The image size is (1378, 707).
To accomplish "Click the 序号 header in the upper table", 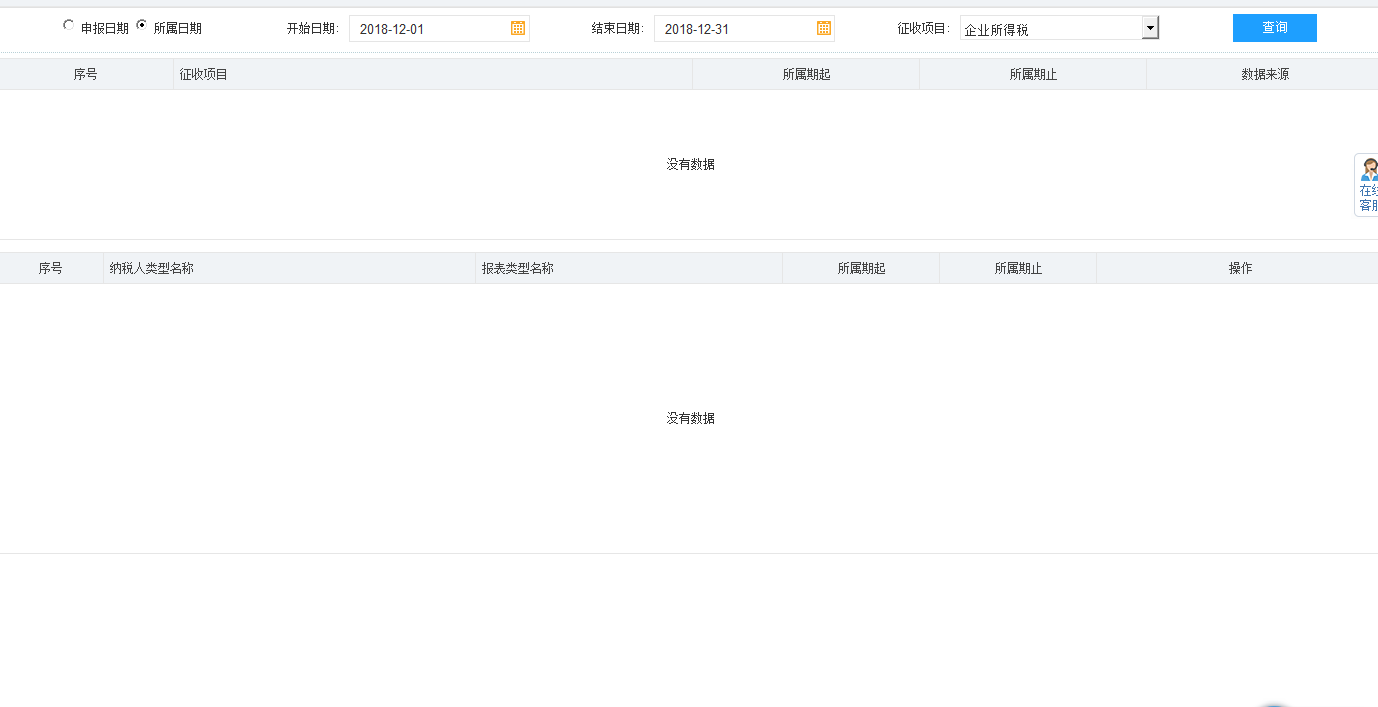I will 86,74.
